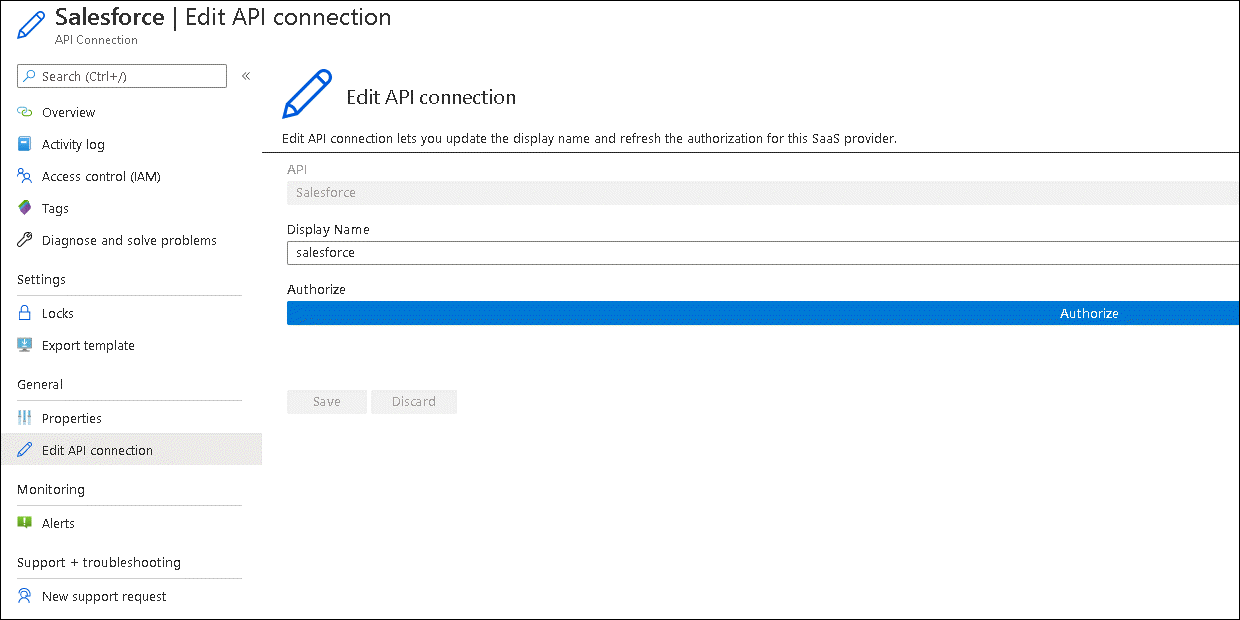This screenshot has height=620, width=1240.
Task: Click the disabled API Salesforce field
Action: 760,193
